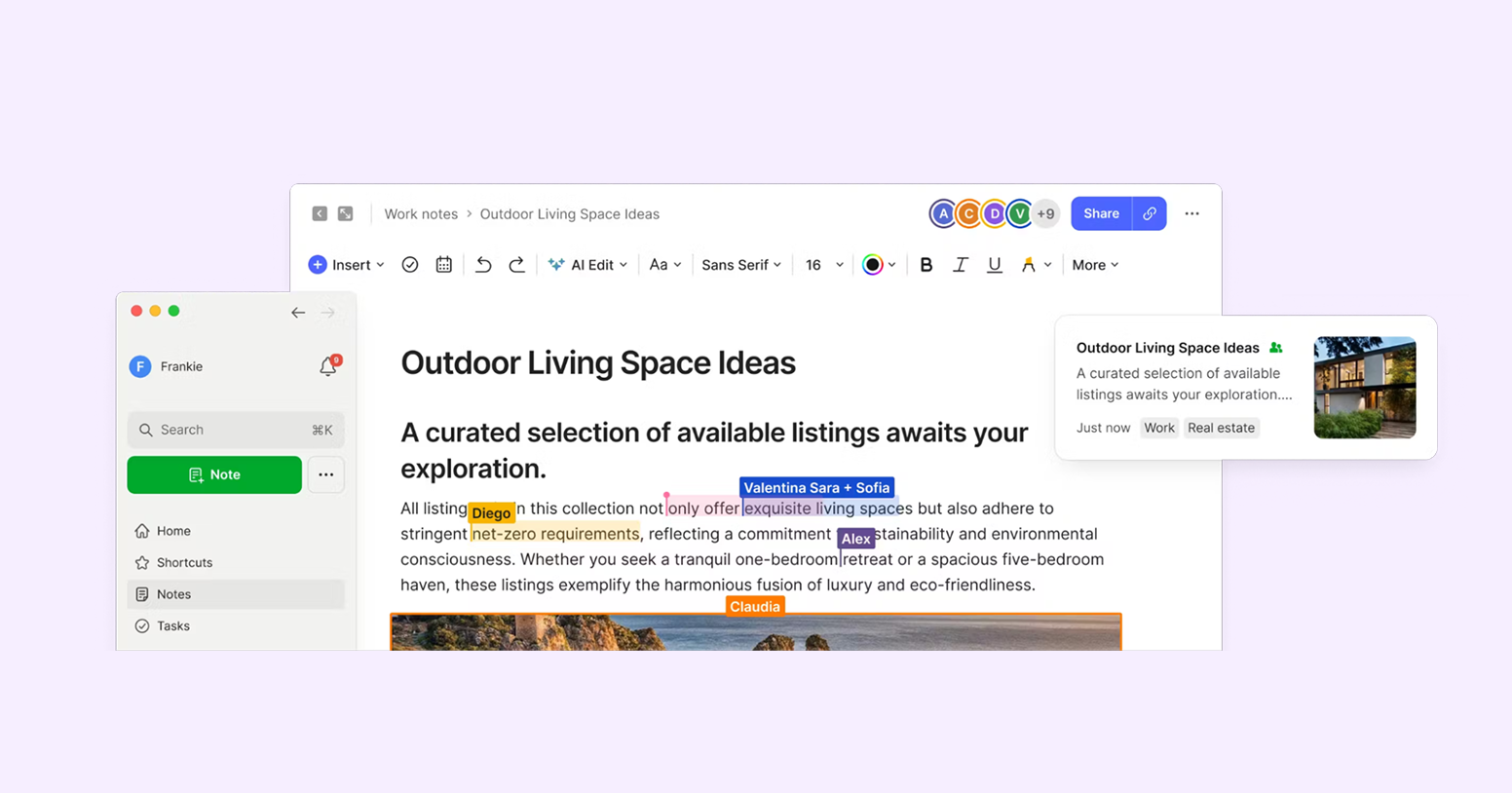Create a new note with green Note button
The height and width of the screenshot is (793, 1512).
pos(214,474)
